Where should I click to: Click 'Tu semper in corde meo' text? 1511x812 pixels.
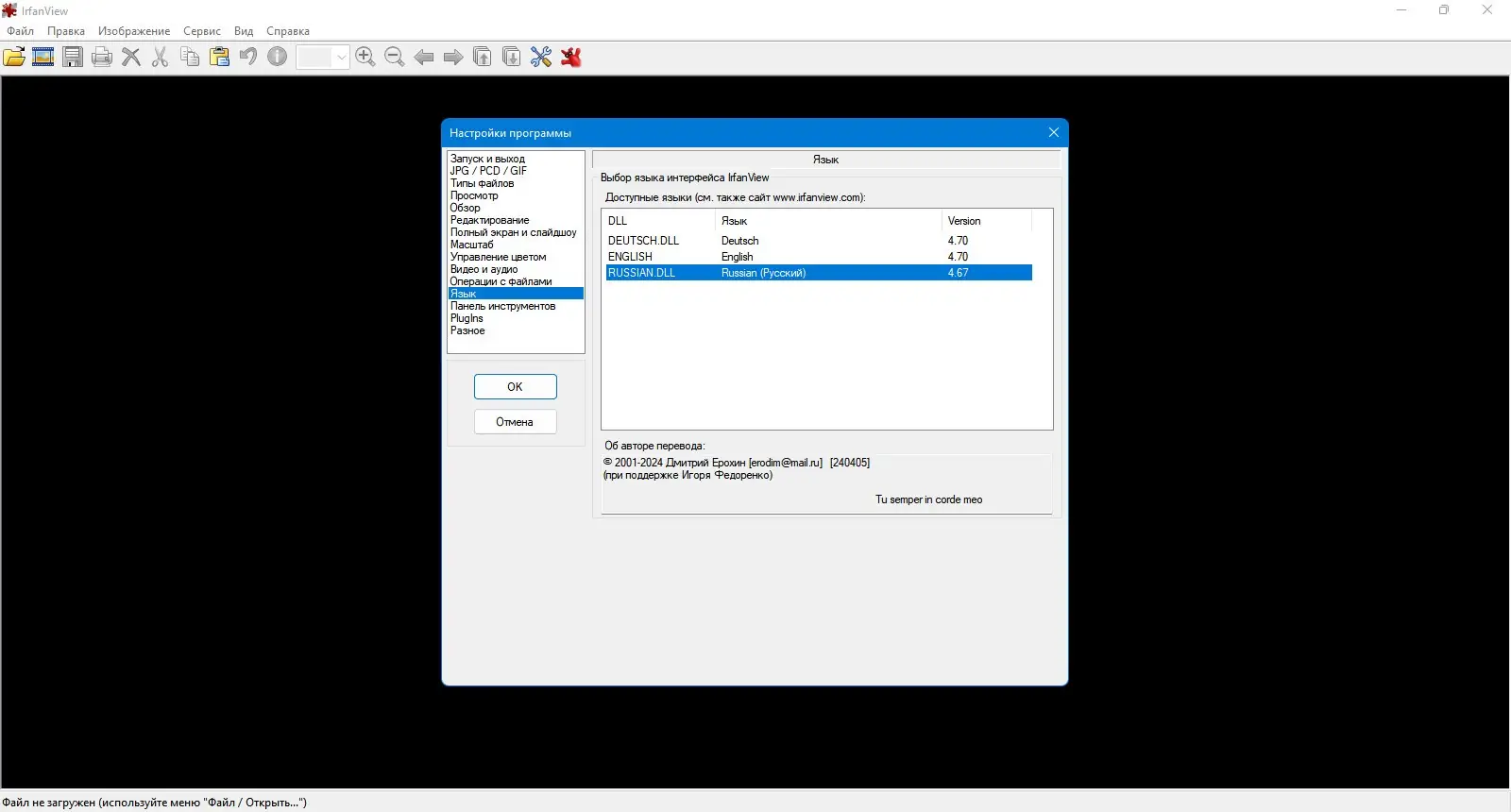pos(929,499)
